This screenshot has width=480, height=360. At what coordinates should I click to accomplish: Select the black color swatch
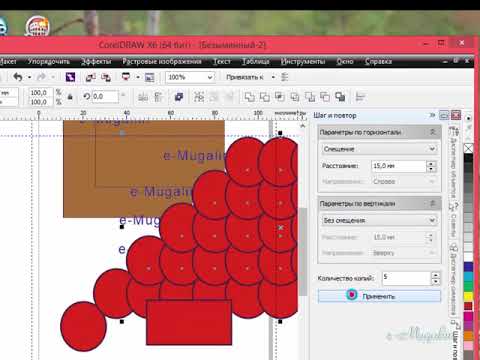[x=468, y=158]
